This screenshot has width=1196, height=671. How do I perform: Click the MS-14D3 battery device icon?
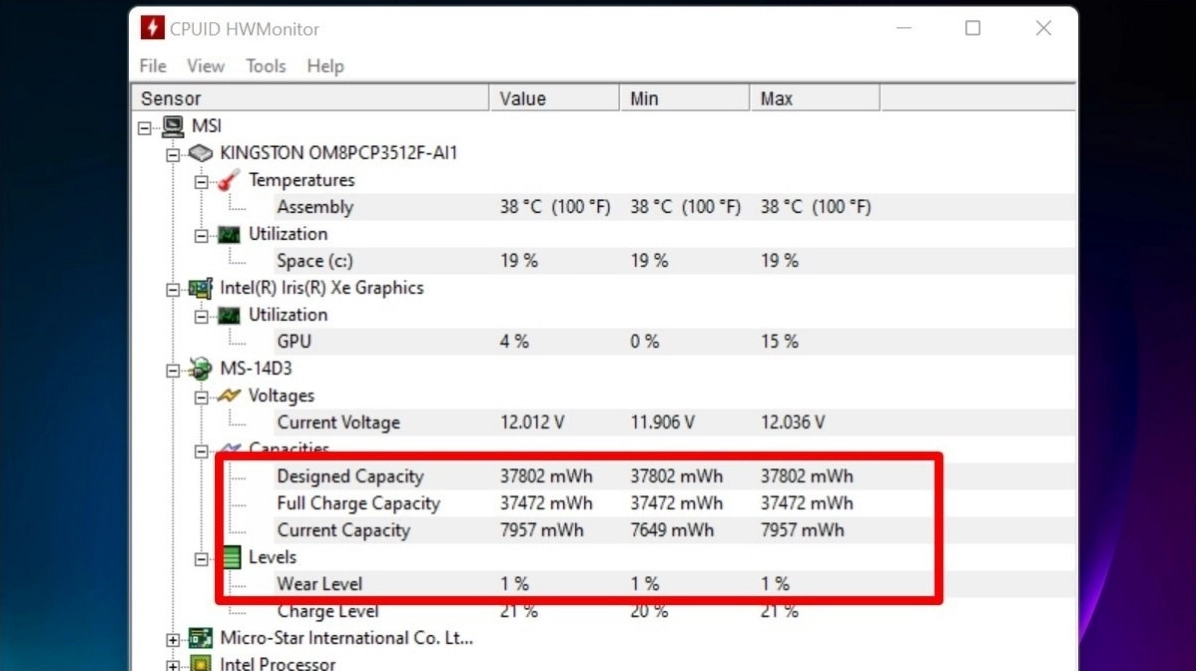pos(200,368)
